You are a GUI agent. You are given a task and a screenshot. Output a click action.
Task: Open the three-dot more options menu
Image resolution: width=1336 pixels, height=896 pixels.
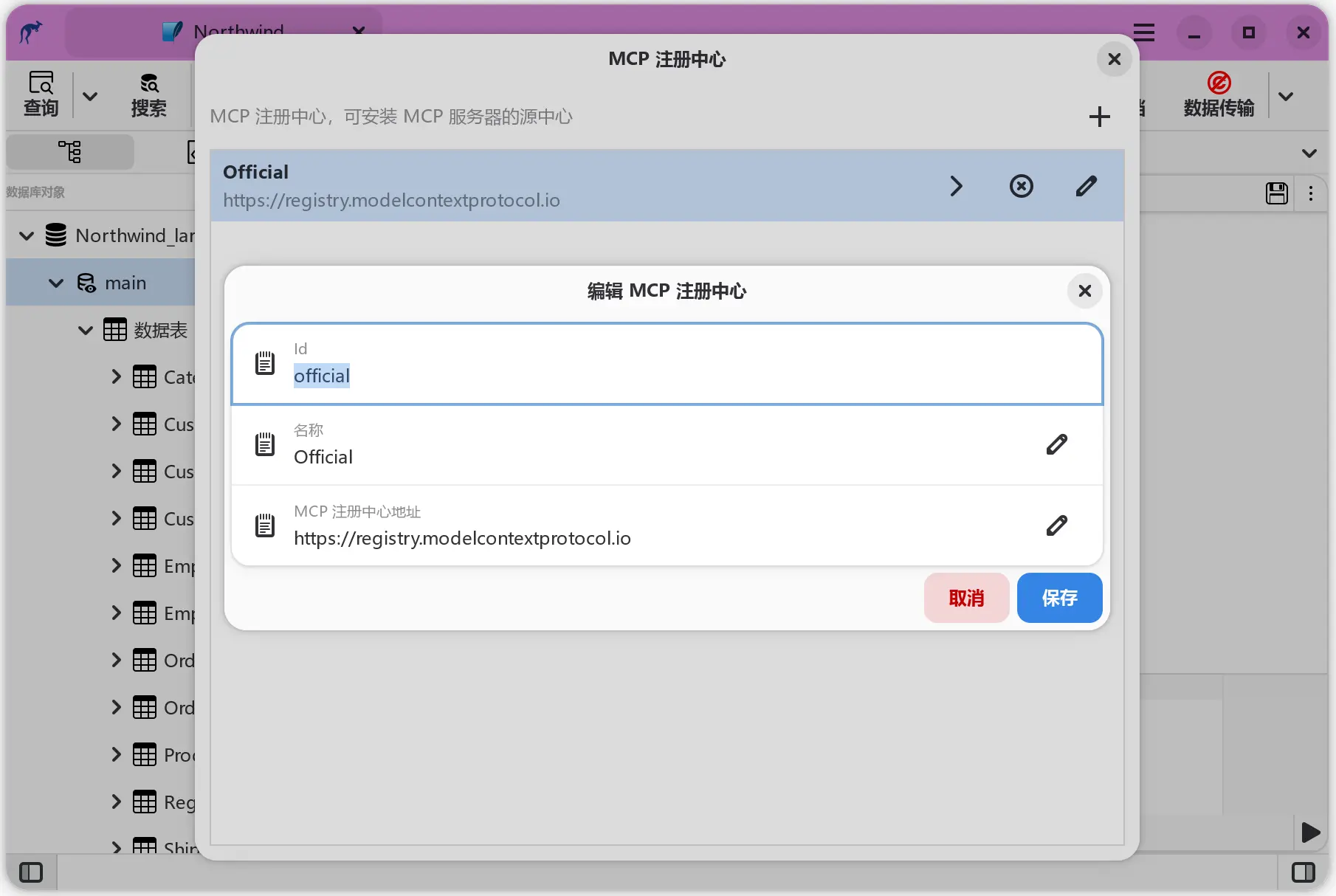(x=1310, y=193)
